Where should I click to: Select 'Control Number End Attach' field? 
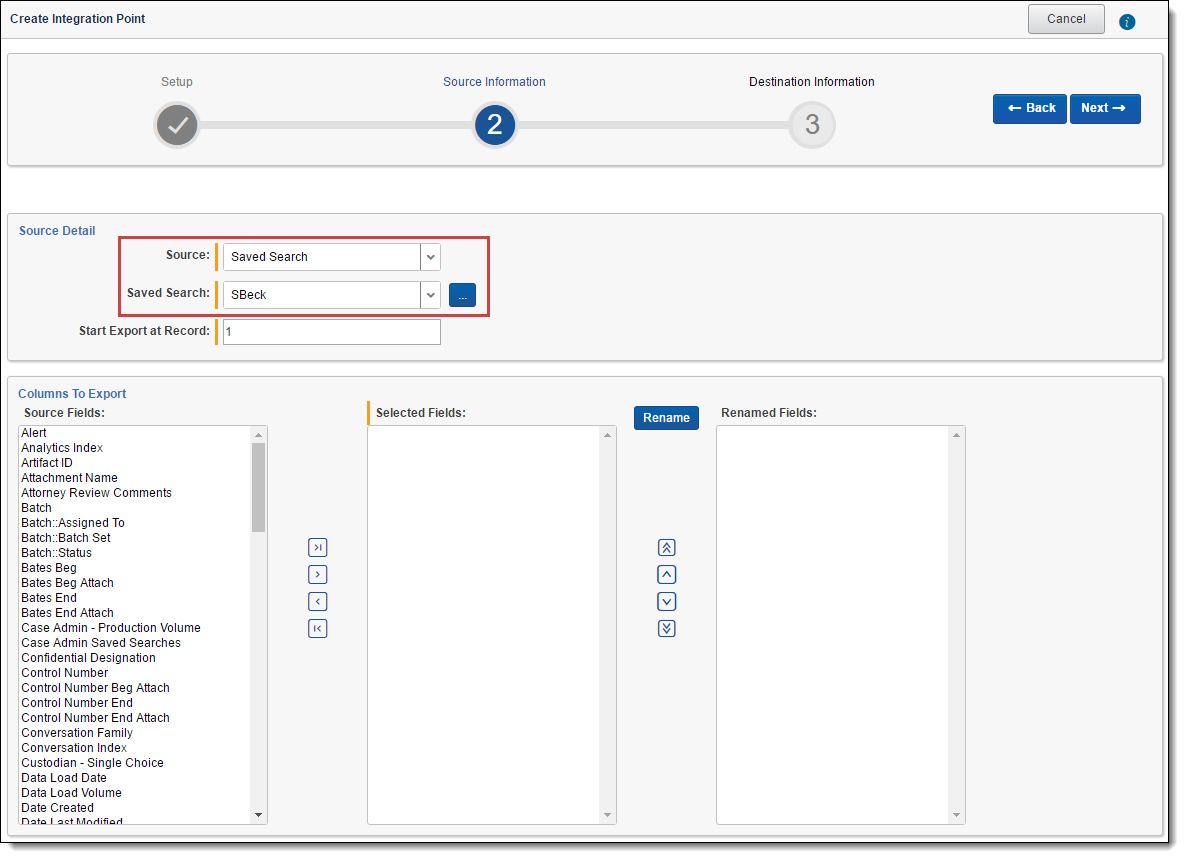coord(95,718)
